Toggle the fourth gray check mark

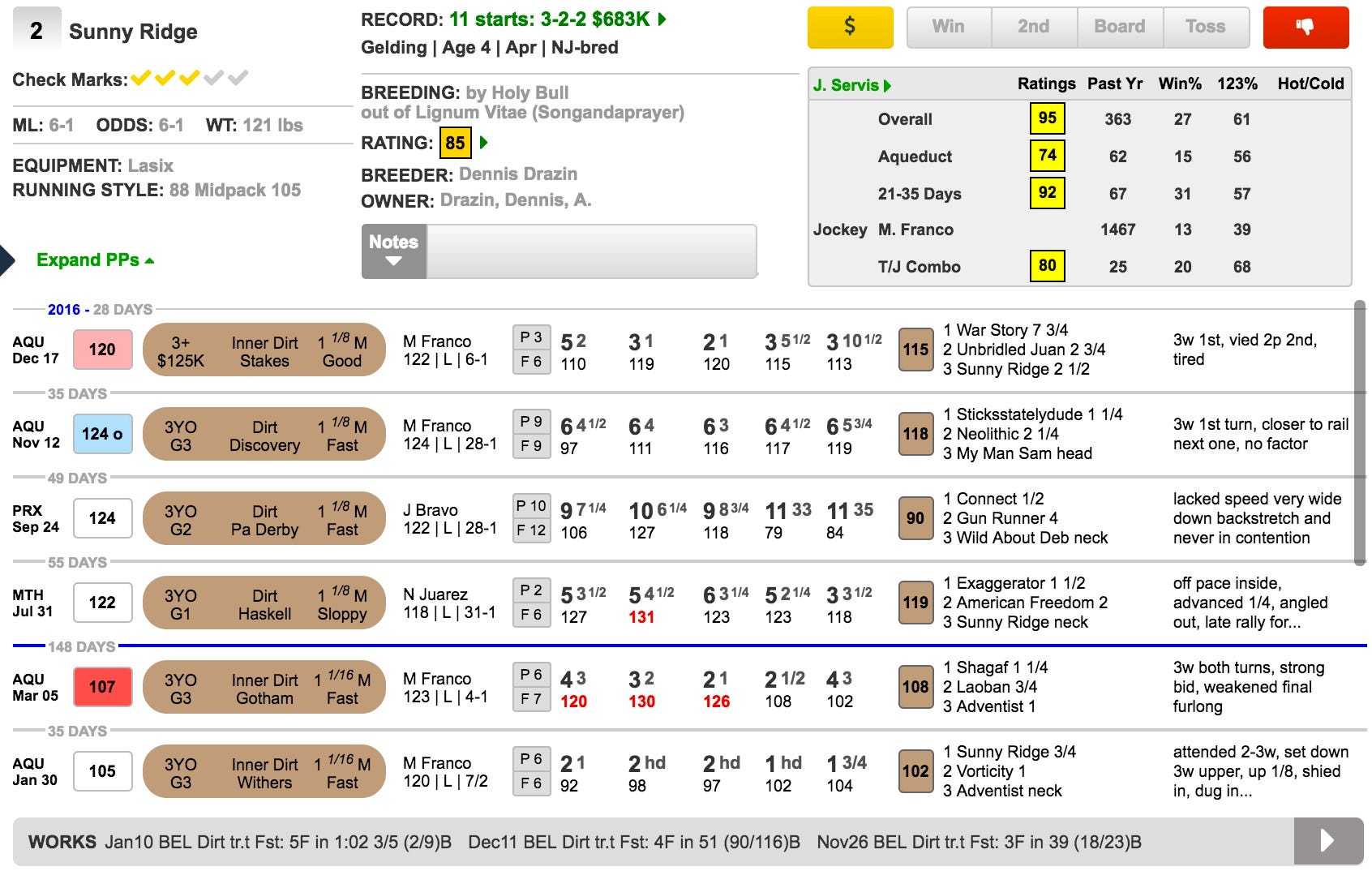pos(214,79)
